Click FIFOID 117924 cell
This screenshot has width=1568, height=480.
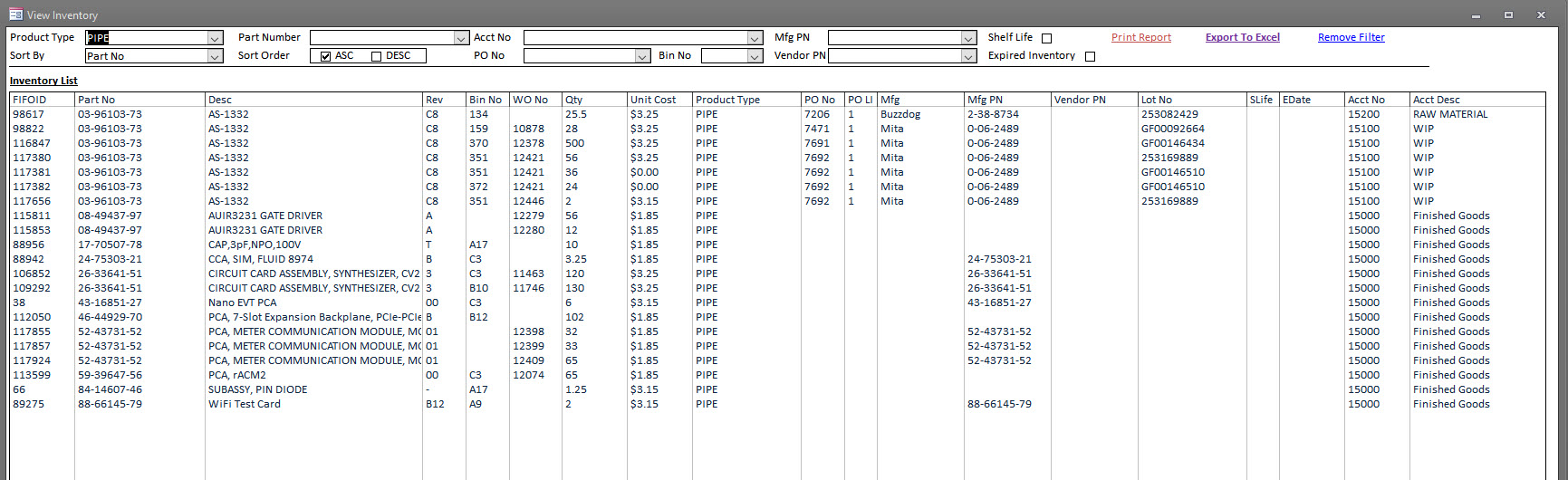32,360
